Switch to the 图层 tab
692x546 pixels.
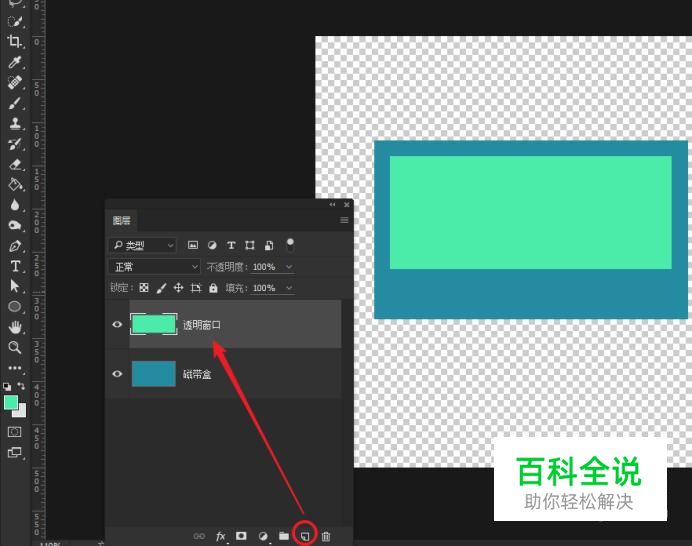point(121,220)
